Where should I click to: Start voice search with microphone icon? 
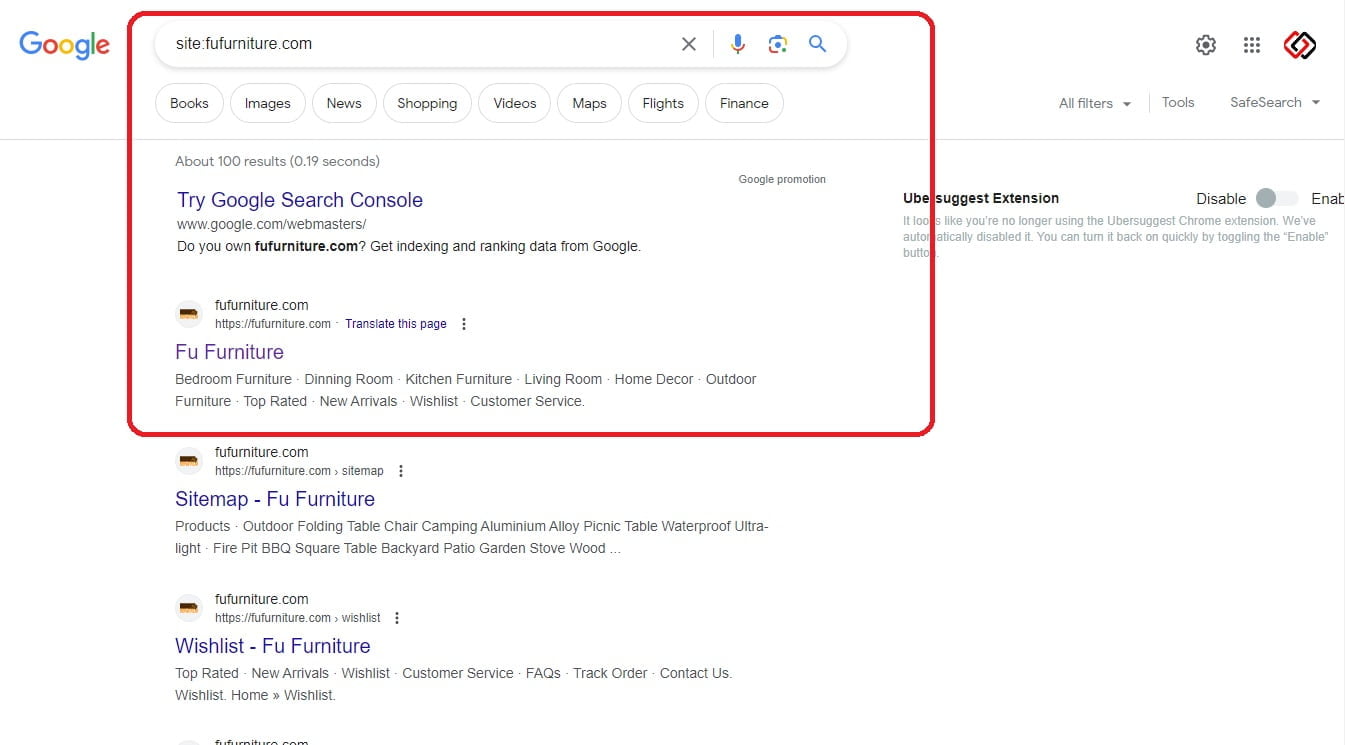click(738, 44)
